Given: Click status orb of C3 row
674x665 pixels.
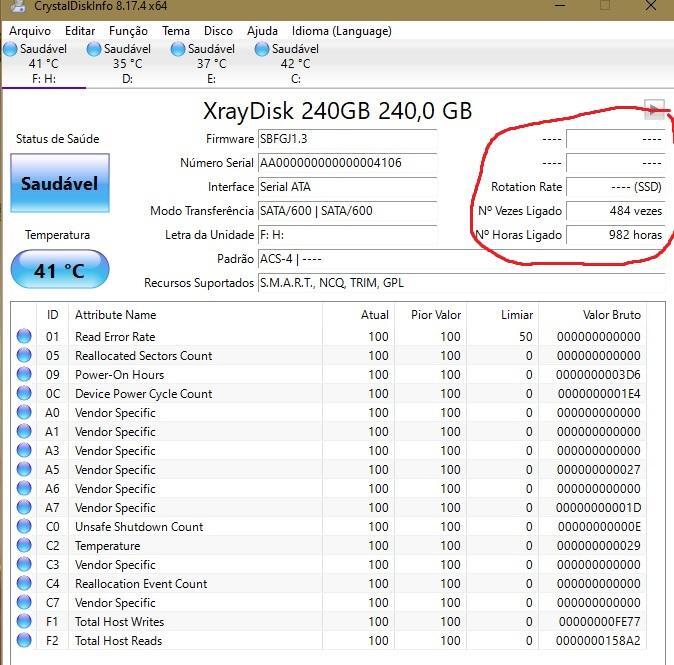Looking at the screenshot, I should [x=24, y=564].
